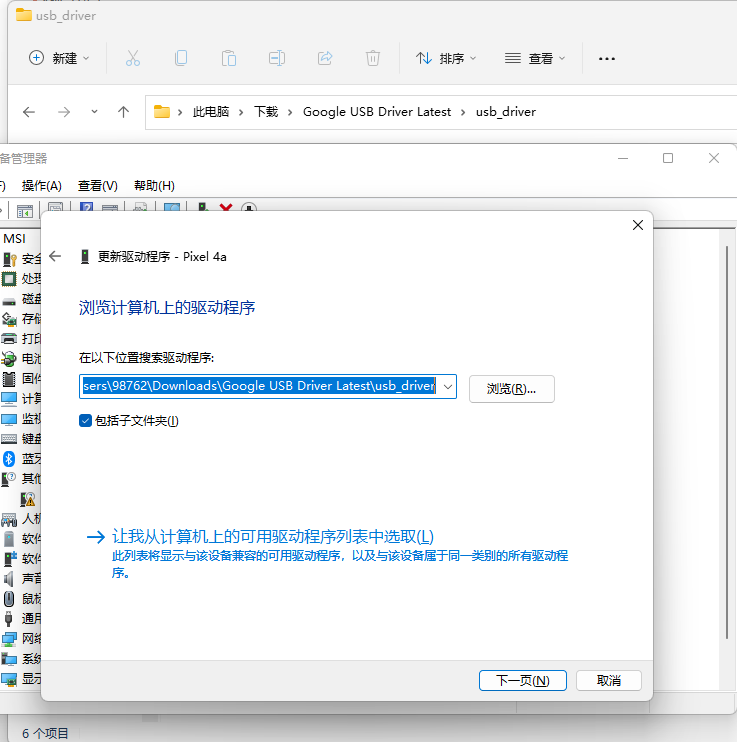Click the USB connector icon in device tree
Image resolution: width=737 pixels, height=742 pixels.
pyautogui.click(x=9, y=618)
